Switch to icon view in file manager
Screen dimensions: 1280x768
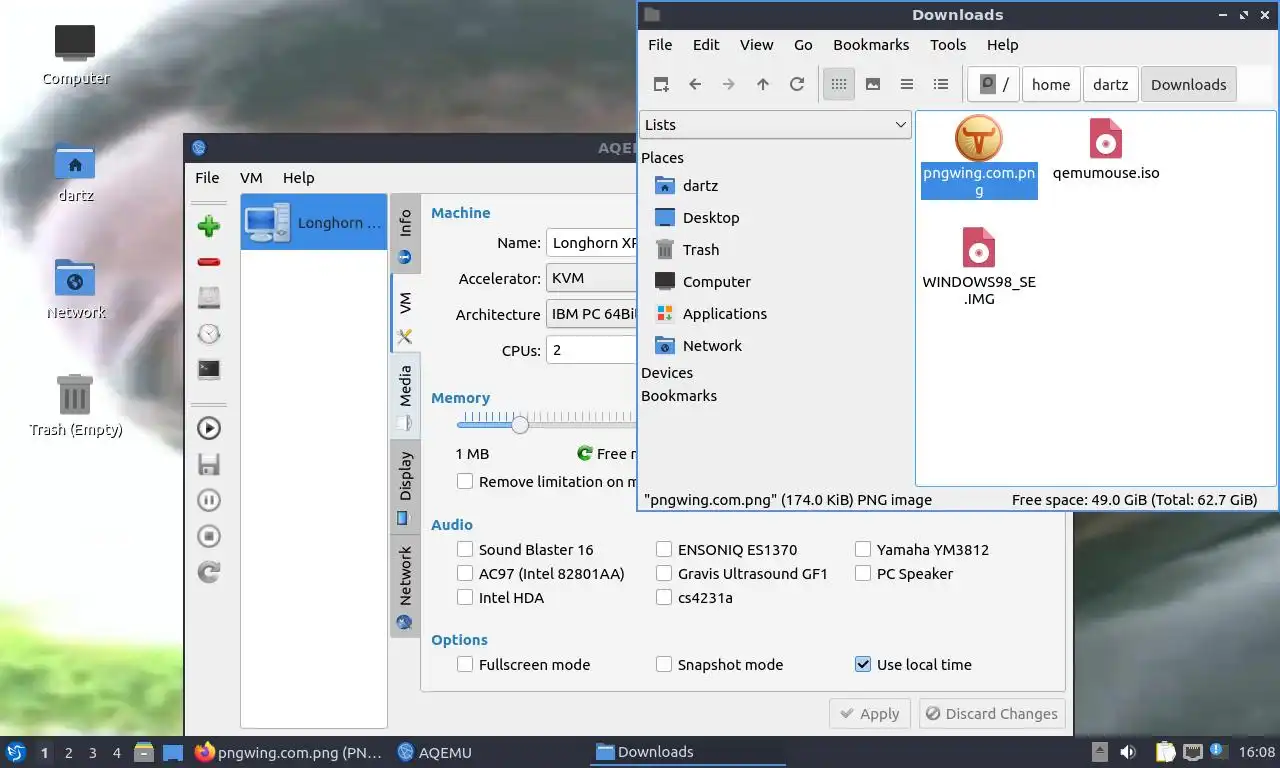click(x=839, y=84)
